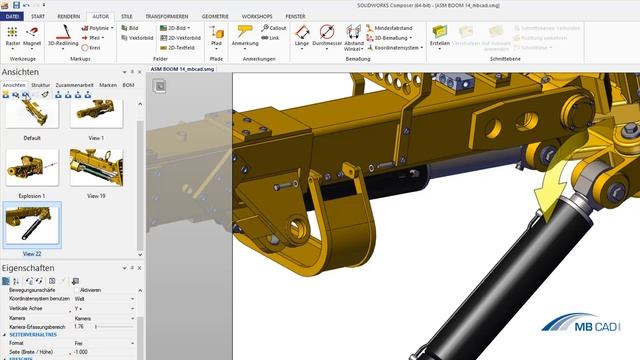Viewport: 640px width, 360px height.
Task: Open the Eigenschaften panel options arrow
Action: coord(124,268)
